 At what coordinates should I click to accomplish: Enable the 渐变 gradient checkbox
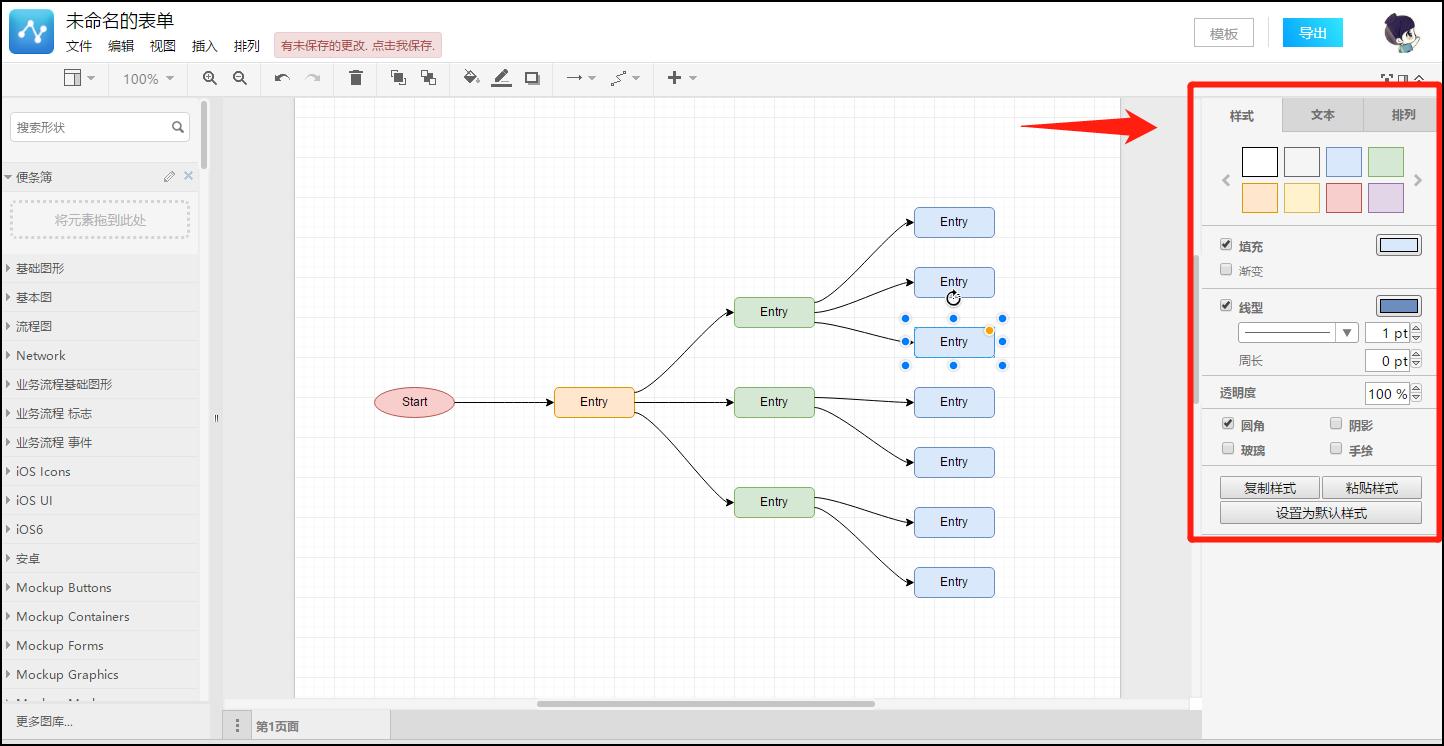pyautogui.click(x=1226, y=270)
